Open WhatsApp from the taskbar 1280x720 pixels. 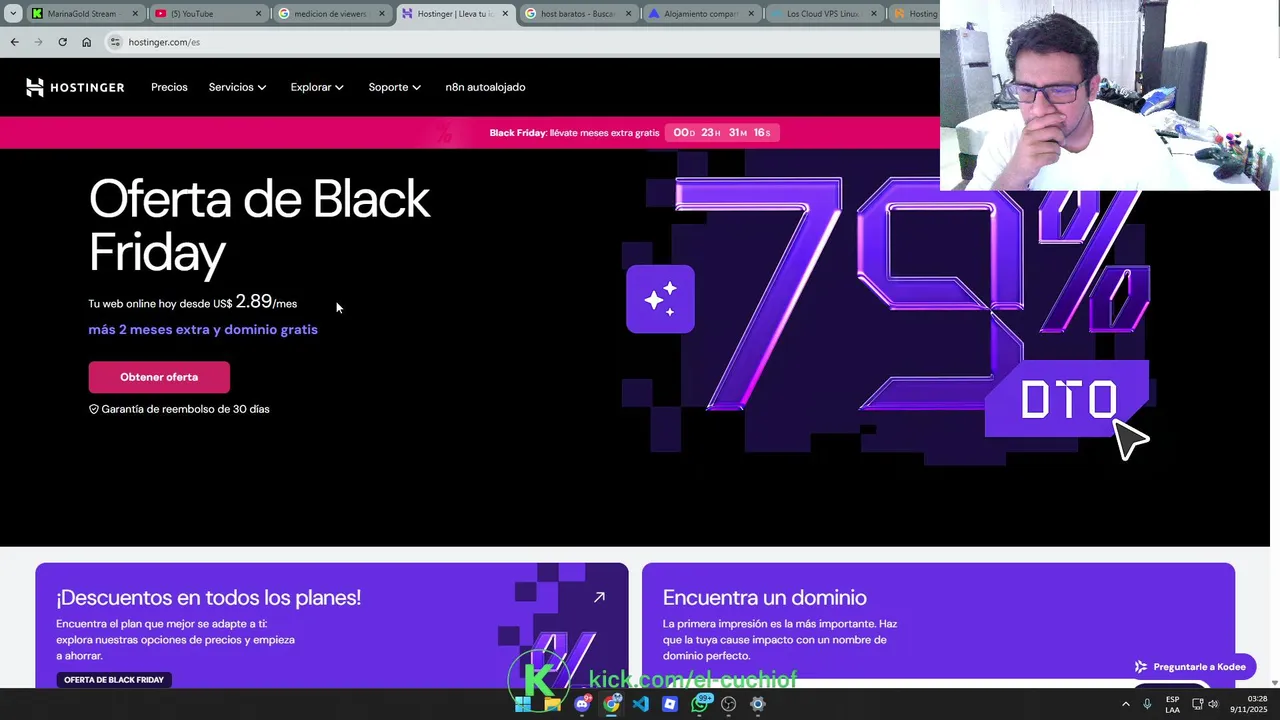point(700,704)
